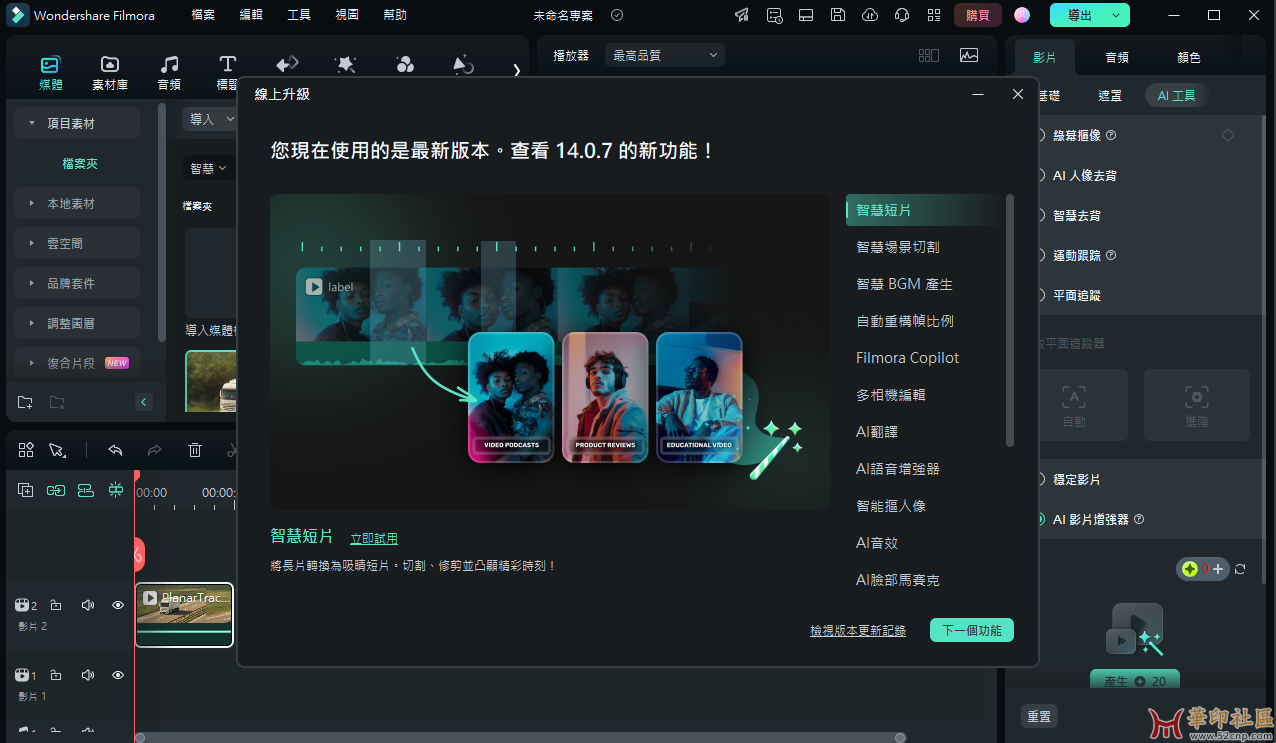Expand the 調整圖層 tree item
The height and width of the screenshot is (743, 1276).
(x=32, y=323)
